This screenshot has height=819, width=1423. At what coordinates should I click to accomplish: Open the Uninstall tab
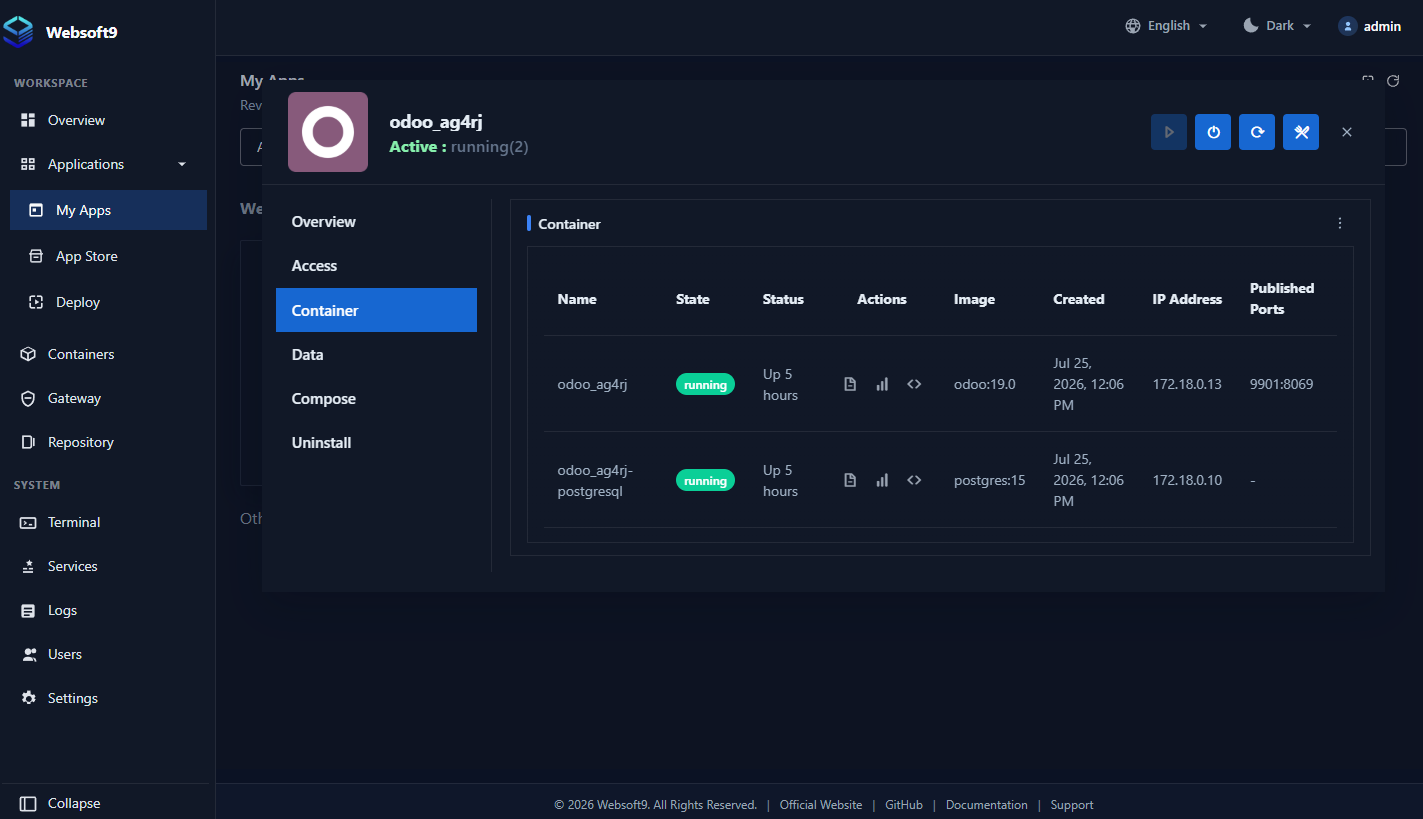click(x=376, y=443)
